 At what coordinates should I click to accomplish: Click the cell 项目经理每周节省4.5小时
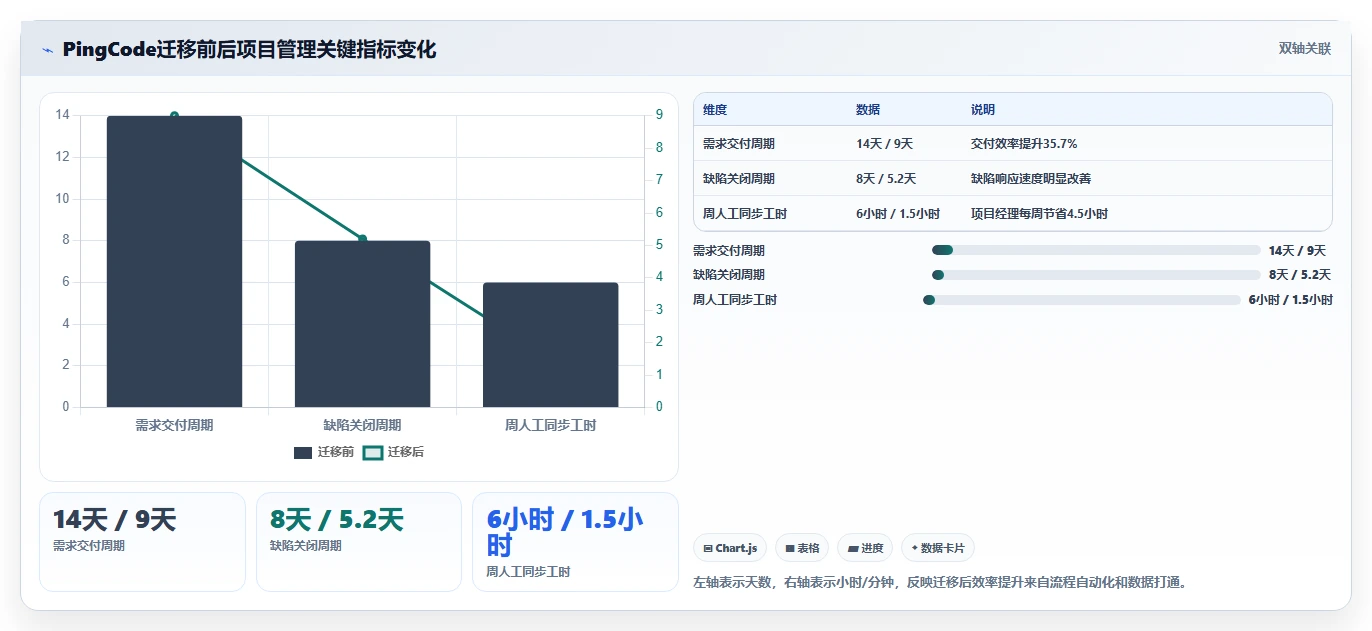[1039, 214]
